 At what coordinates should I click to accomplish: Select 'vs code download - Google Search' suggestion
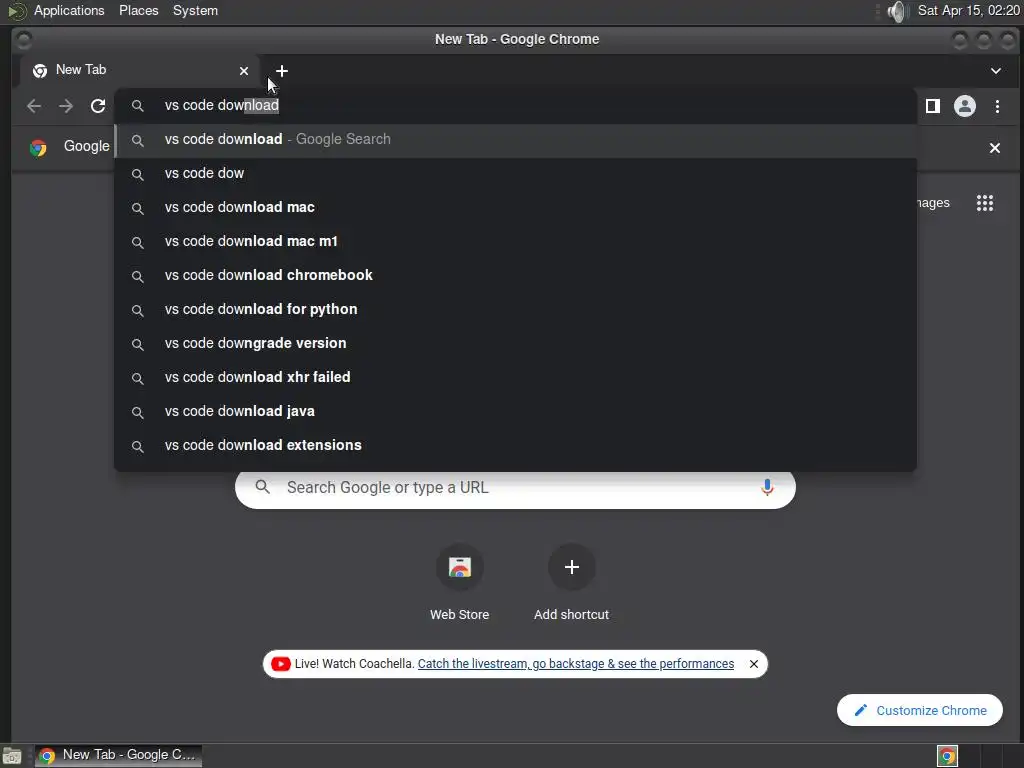click(516, 140)
